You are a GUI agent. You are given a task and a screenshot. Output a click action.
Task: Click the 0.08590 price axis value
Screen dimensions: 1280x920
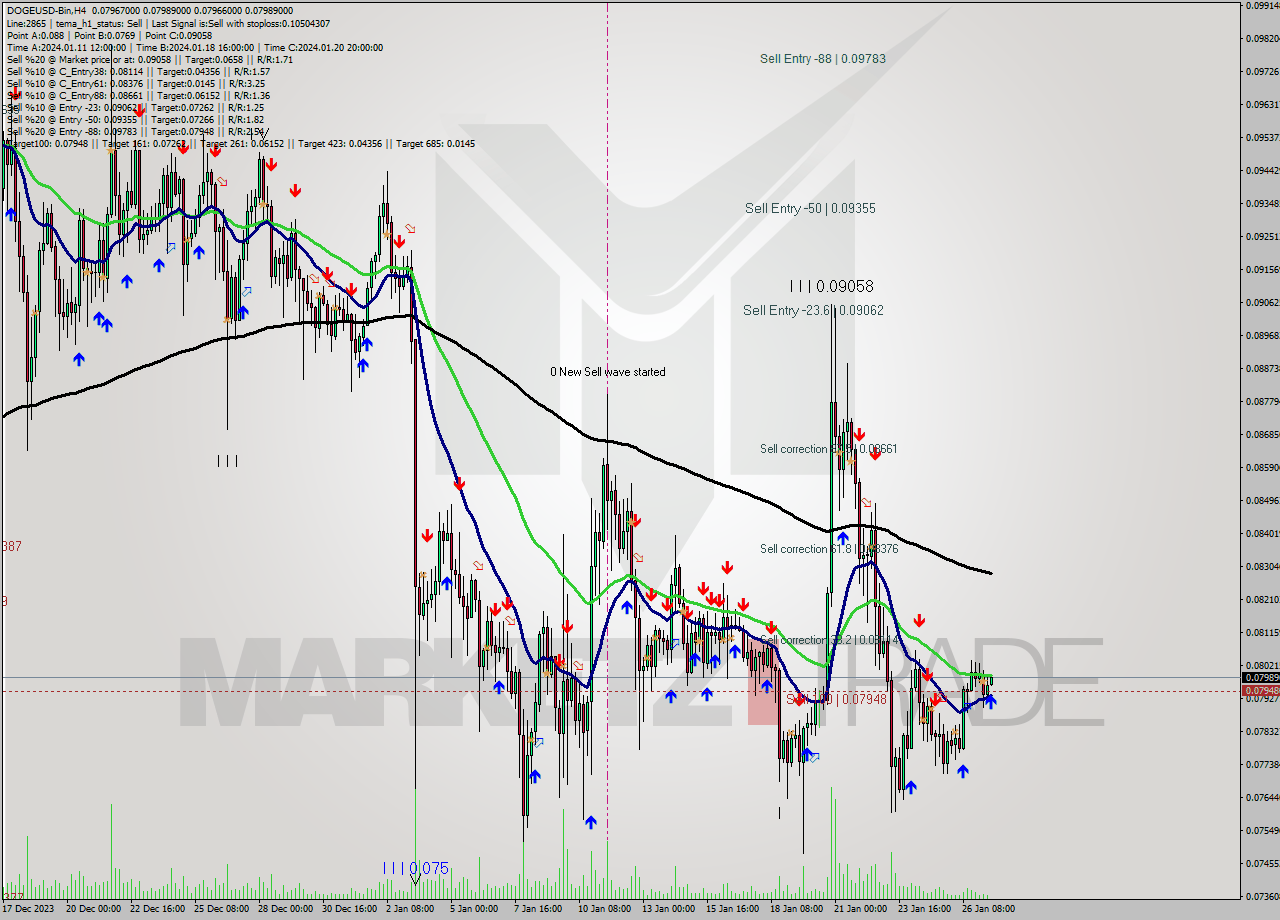click(1262, 467)
